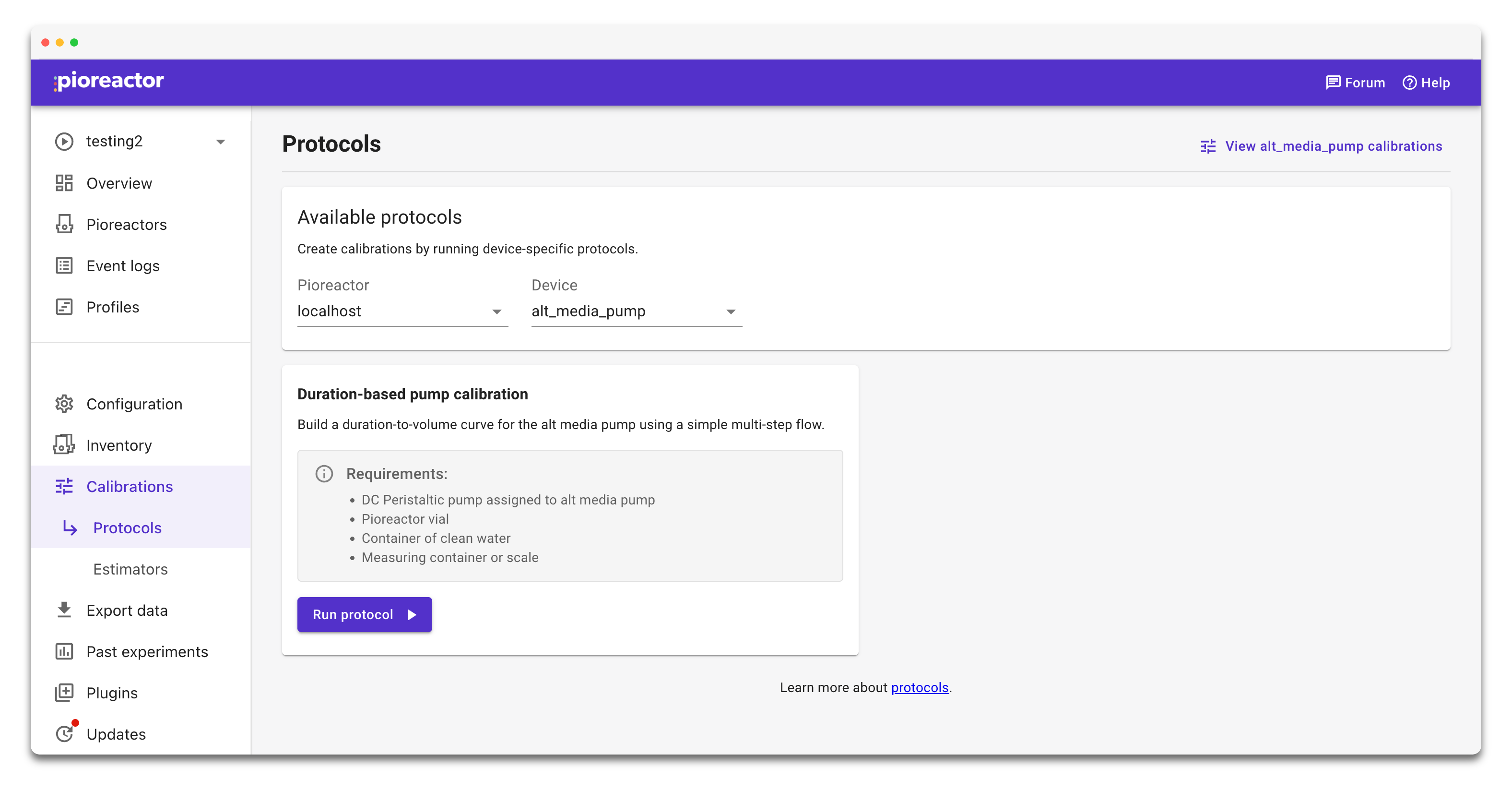Run the duration-based pump calibration protocol
The image size is (1512, 791).
pos(364,614)
